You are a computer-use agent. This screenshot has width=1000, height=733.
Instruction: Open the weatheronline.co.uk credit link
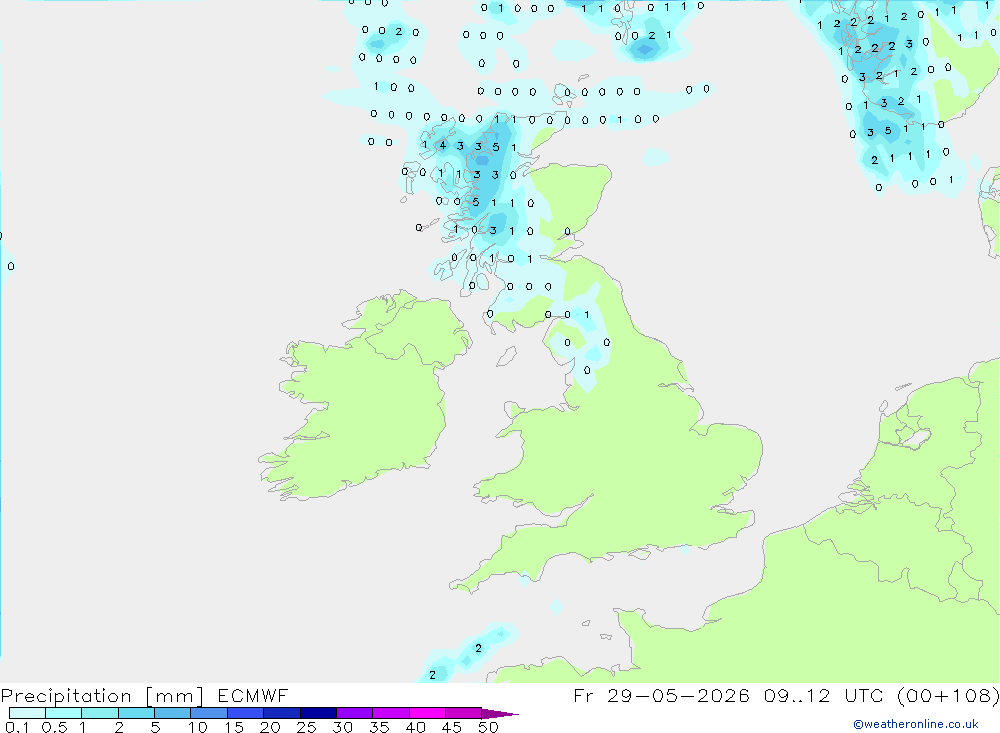pos(916,724)
